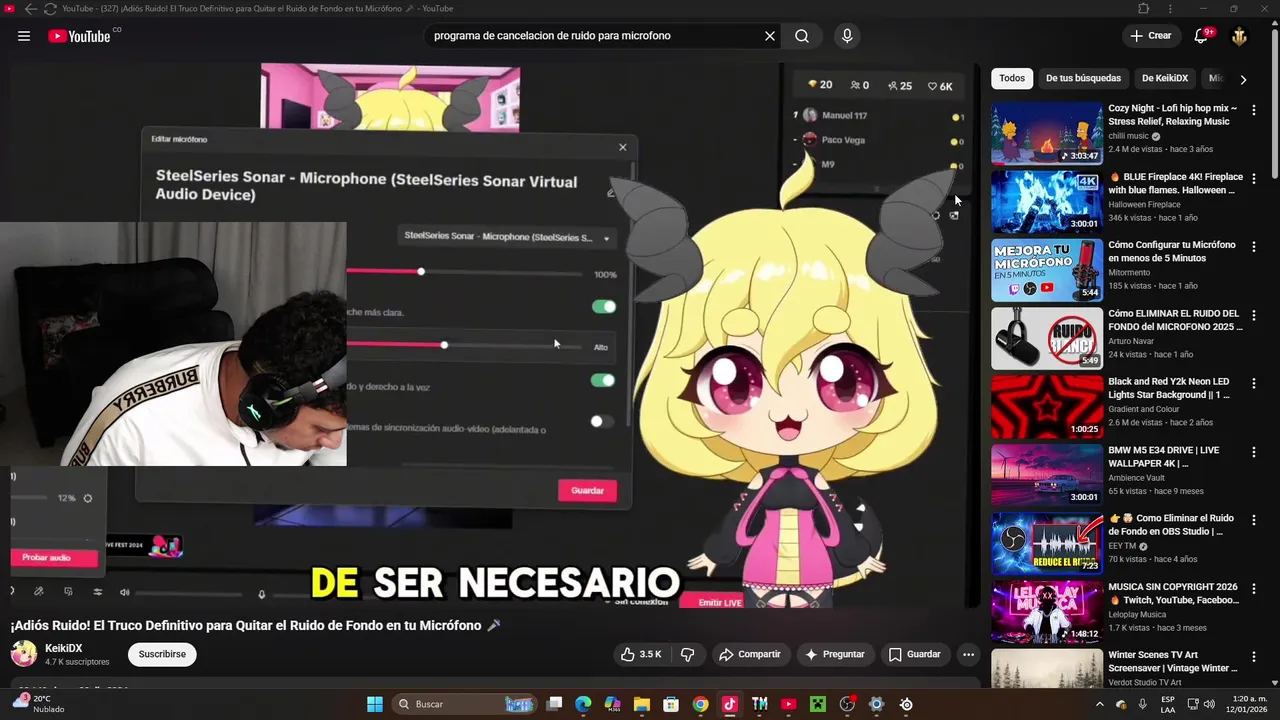The width and height of the screenshot is (1280, 720).
Task: Open the KeikiDX channel avatar
Action: pyautogui.click(x=24, y=654)
